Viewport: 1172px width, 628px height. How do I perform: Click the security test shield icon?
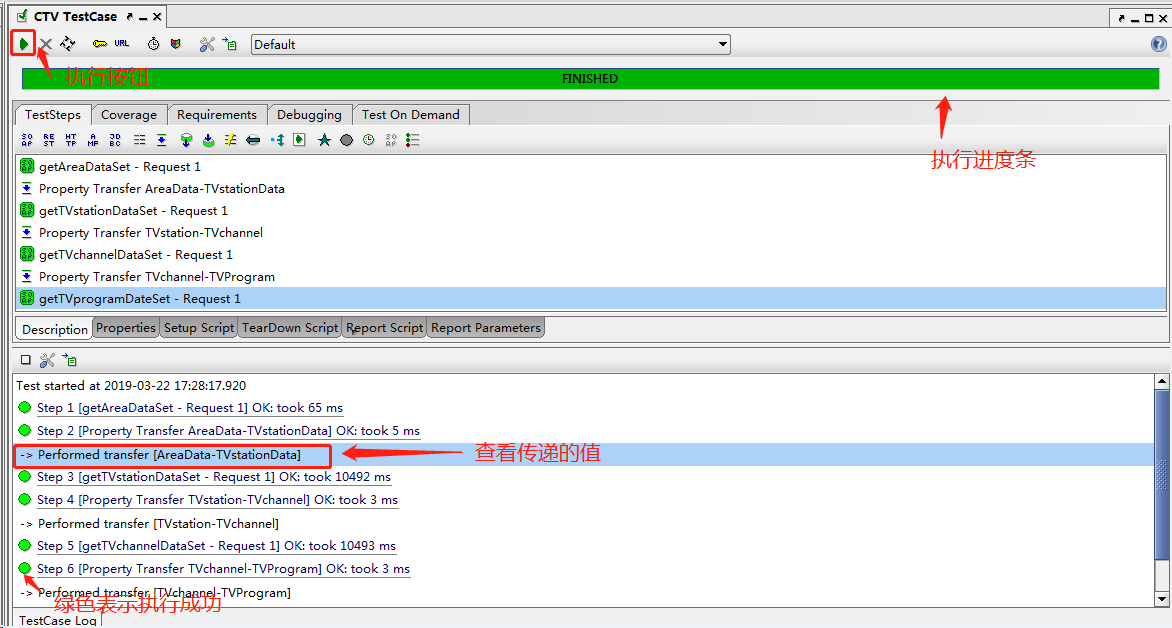pyautogui.click(x=176, y=44)
